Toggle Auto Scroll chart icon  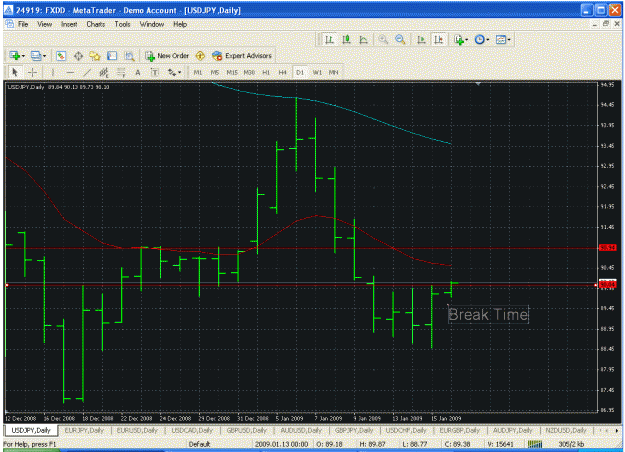421,39
